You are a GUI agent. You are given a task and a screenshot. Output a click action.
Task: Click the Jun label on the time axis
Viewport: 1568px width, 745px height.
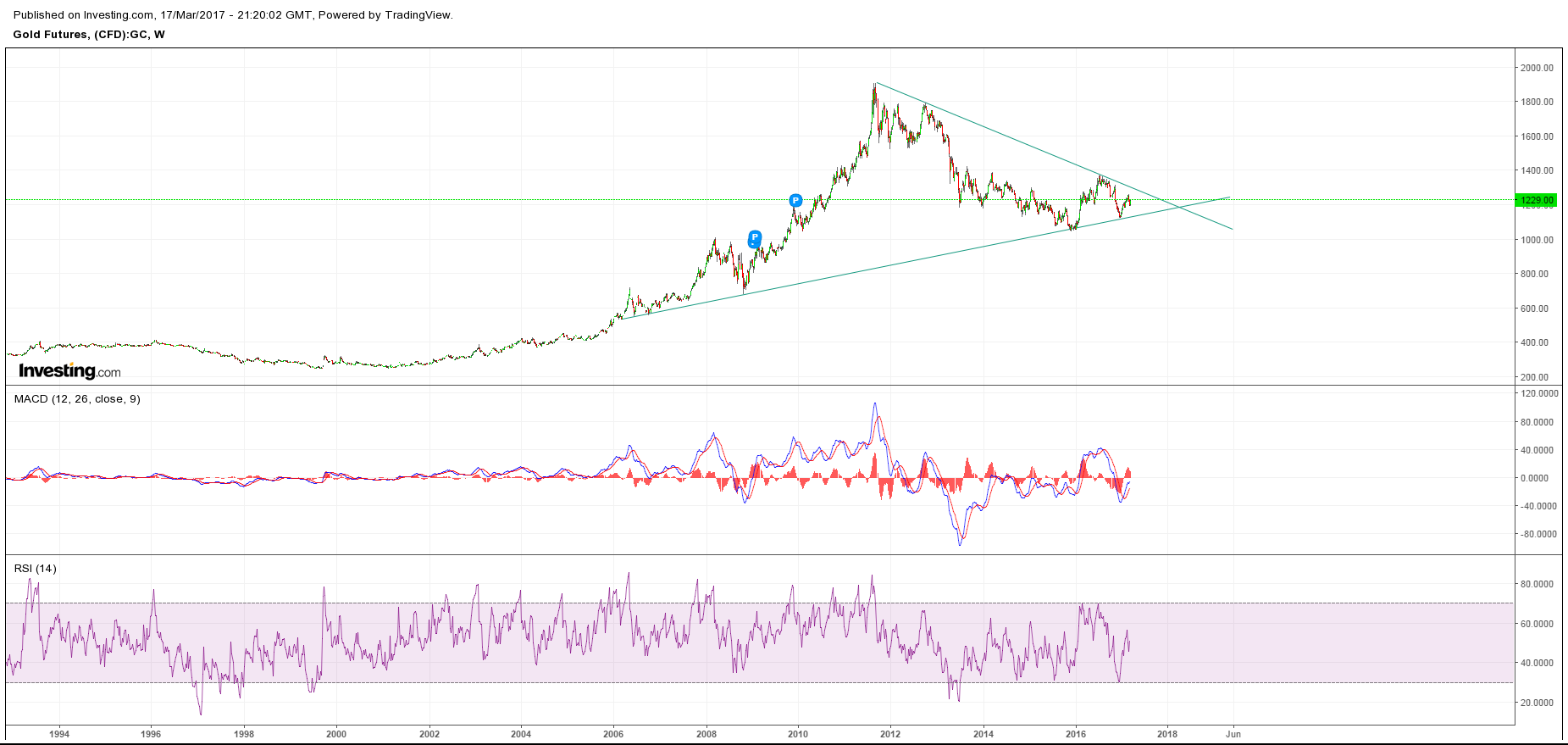click(1233, 734)
